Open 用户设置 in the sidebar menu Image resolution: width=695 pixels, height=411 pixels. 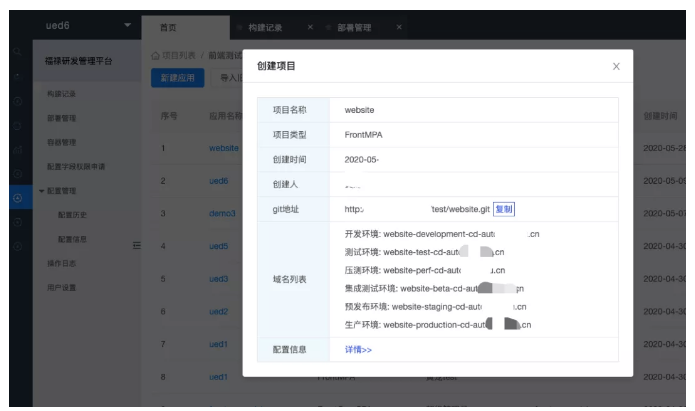[61, 288]
